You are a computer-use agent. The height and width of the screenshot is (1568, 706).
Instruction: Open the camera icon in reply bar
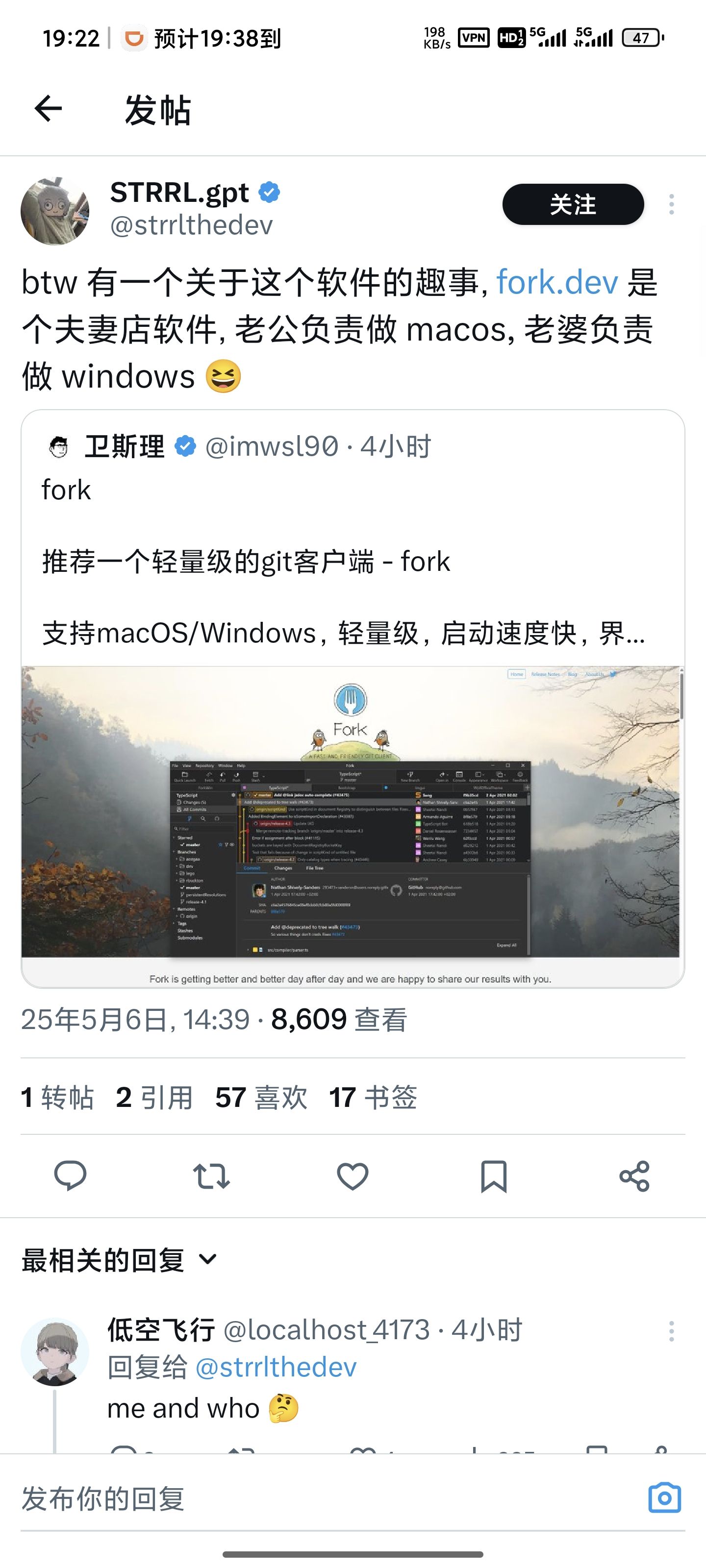pos(665,1497)
